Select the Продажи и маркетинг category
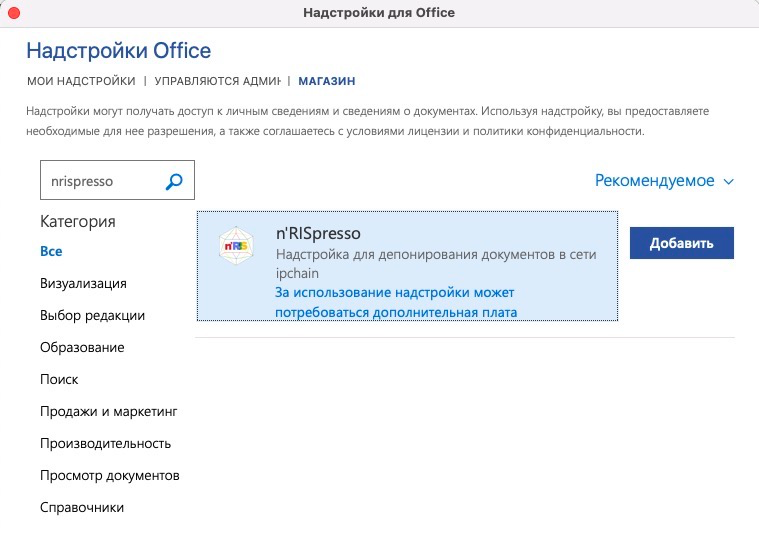Screen dimensions: 759x540 click(x=109, y=411)
